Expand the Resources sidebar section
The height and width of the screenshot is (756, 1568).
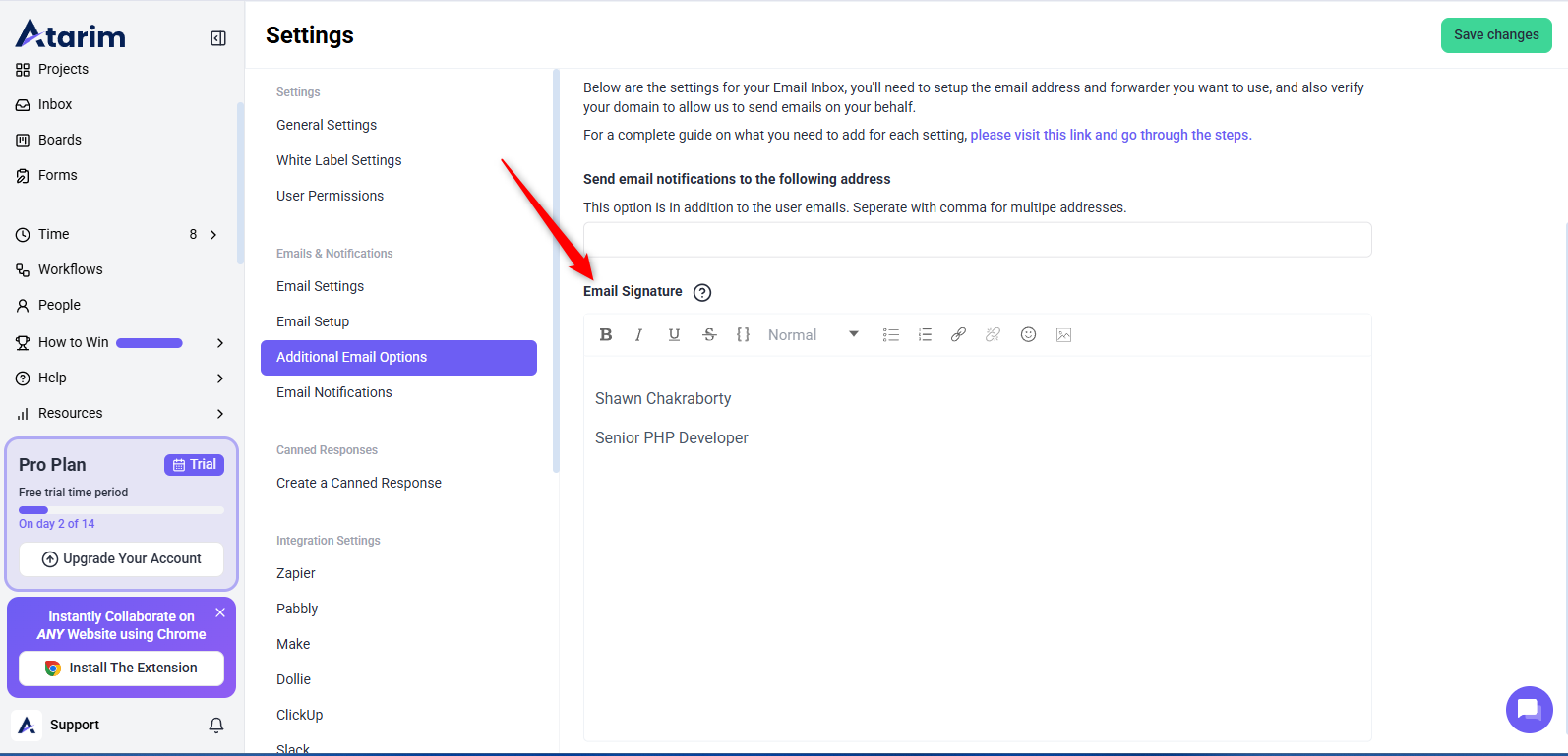(x=219, y=414)
